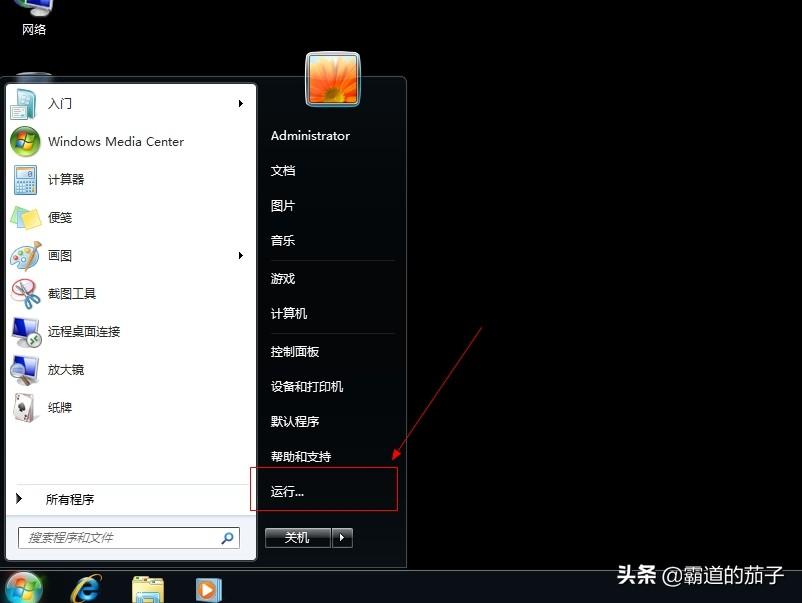Open the Administrator user folder link
Image resolution: width=802 pixels, height=603 pixels.
point(310,136)
